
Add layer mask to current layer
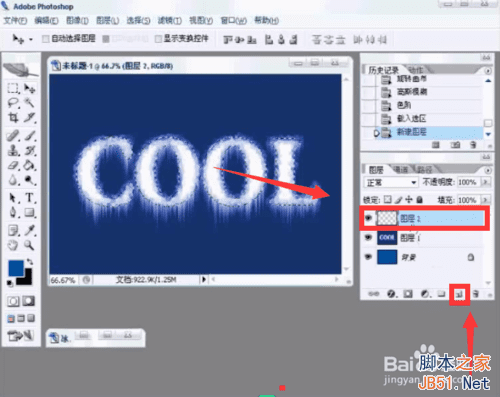coord(408,294)
